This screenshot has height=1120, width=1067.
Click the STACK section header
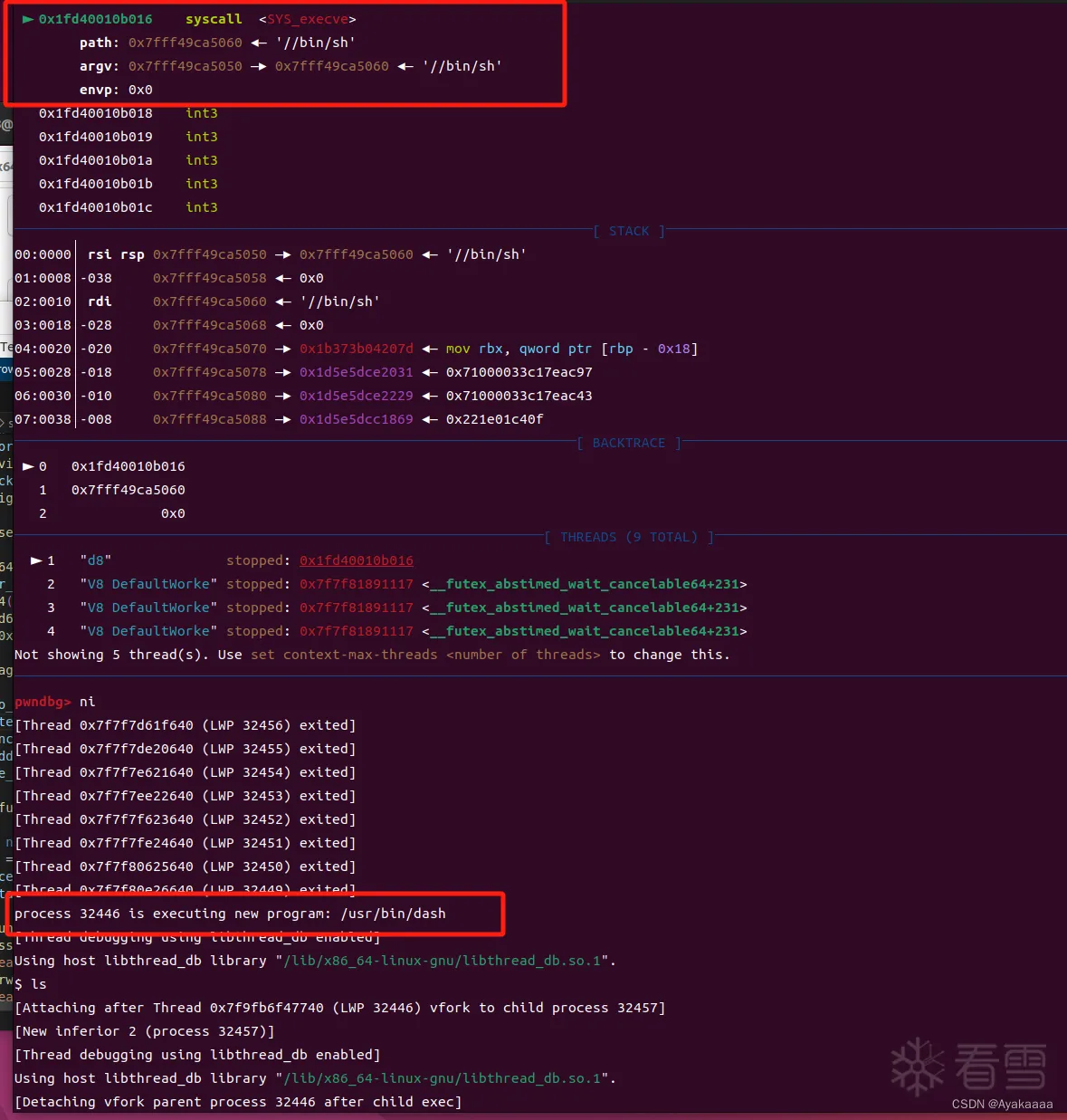(629, 231)
